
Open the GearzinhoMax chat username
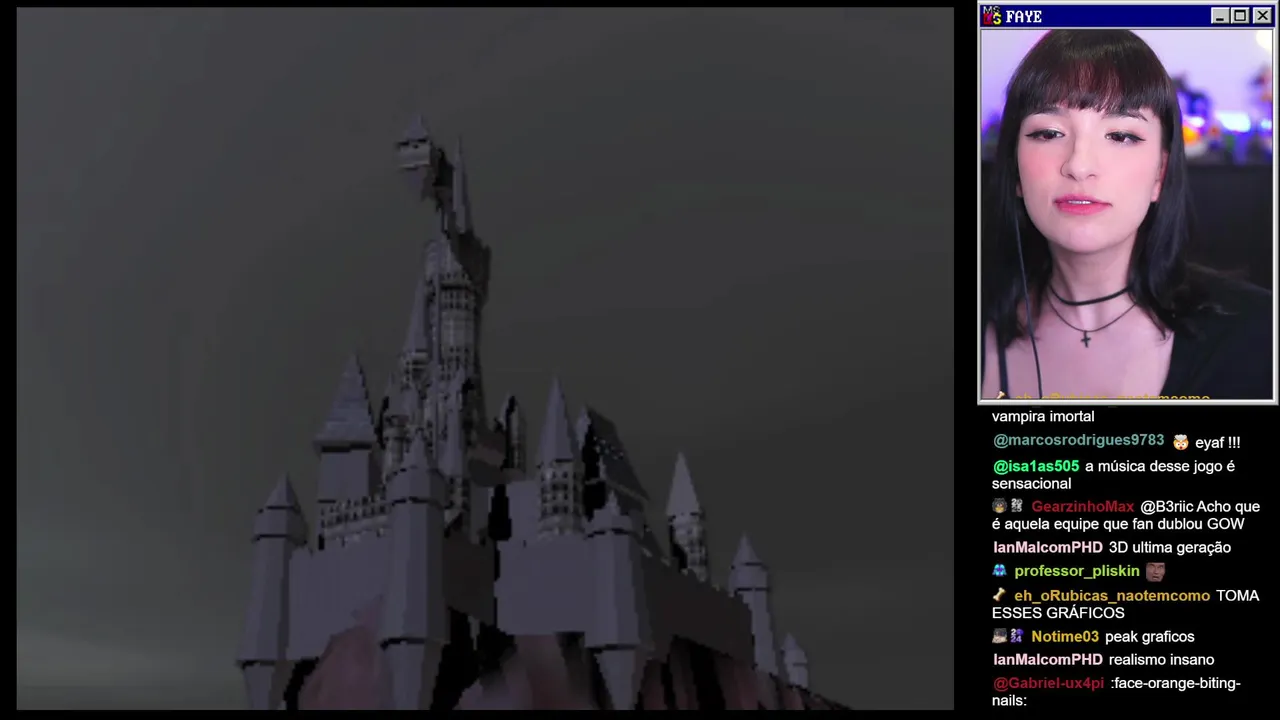(1083, 507)
